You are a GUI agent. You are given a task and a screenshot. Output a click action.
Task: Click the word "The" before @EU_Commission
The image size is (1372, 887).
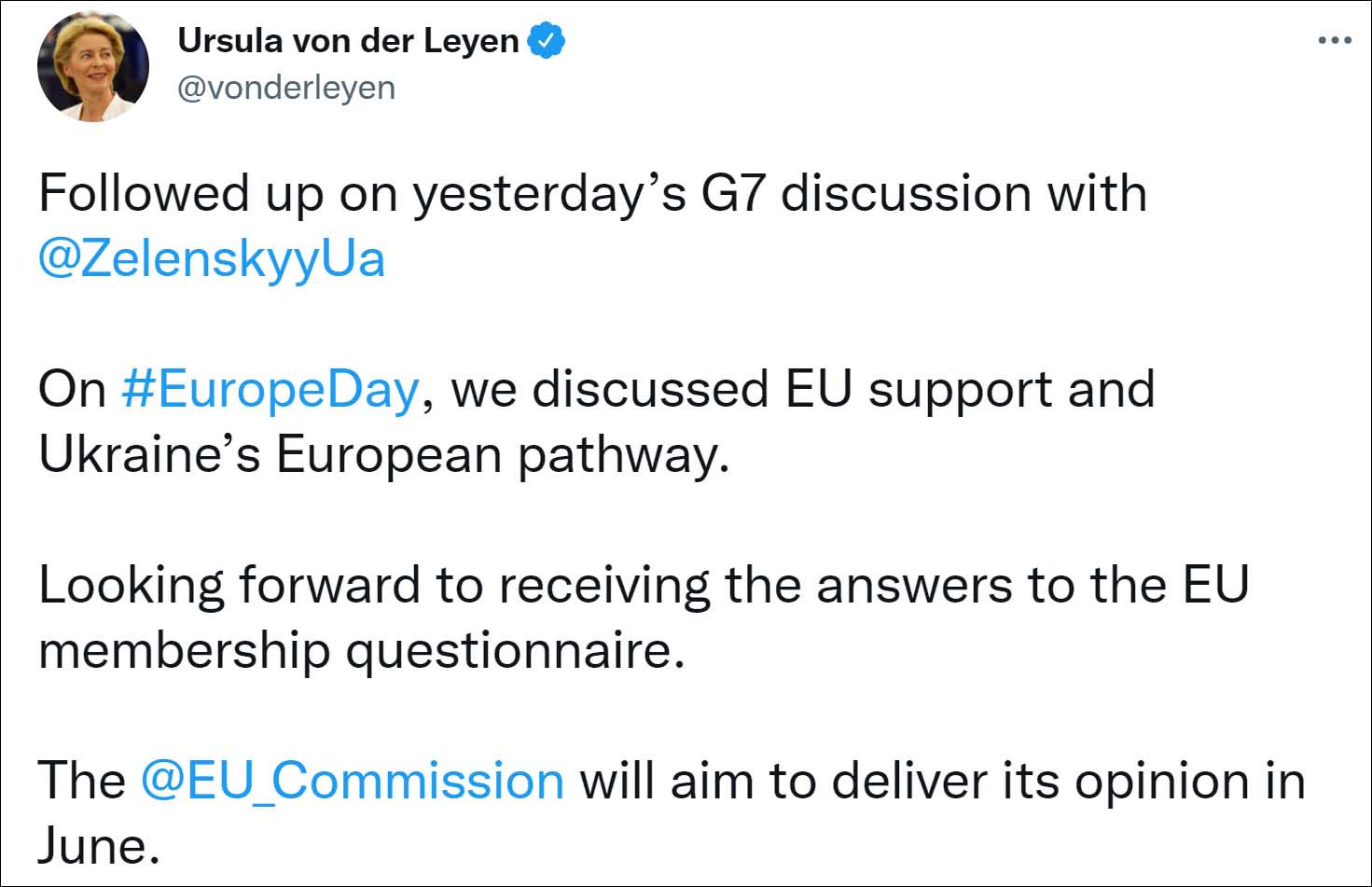click(81, 781)
